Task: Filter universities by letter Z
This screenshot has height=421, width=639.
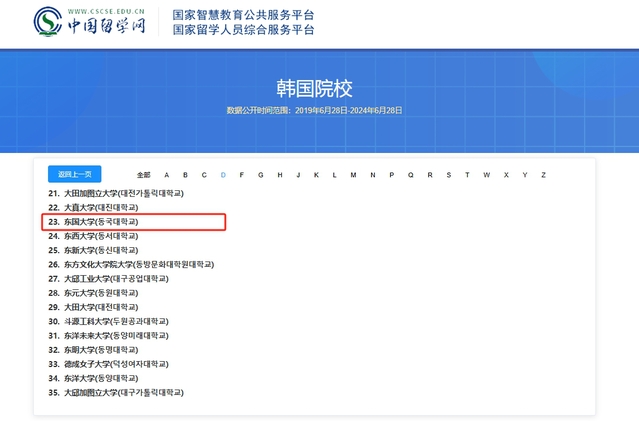Action: pyautogui.click(x=543, y=175)
